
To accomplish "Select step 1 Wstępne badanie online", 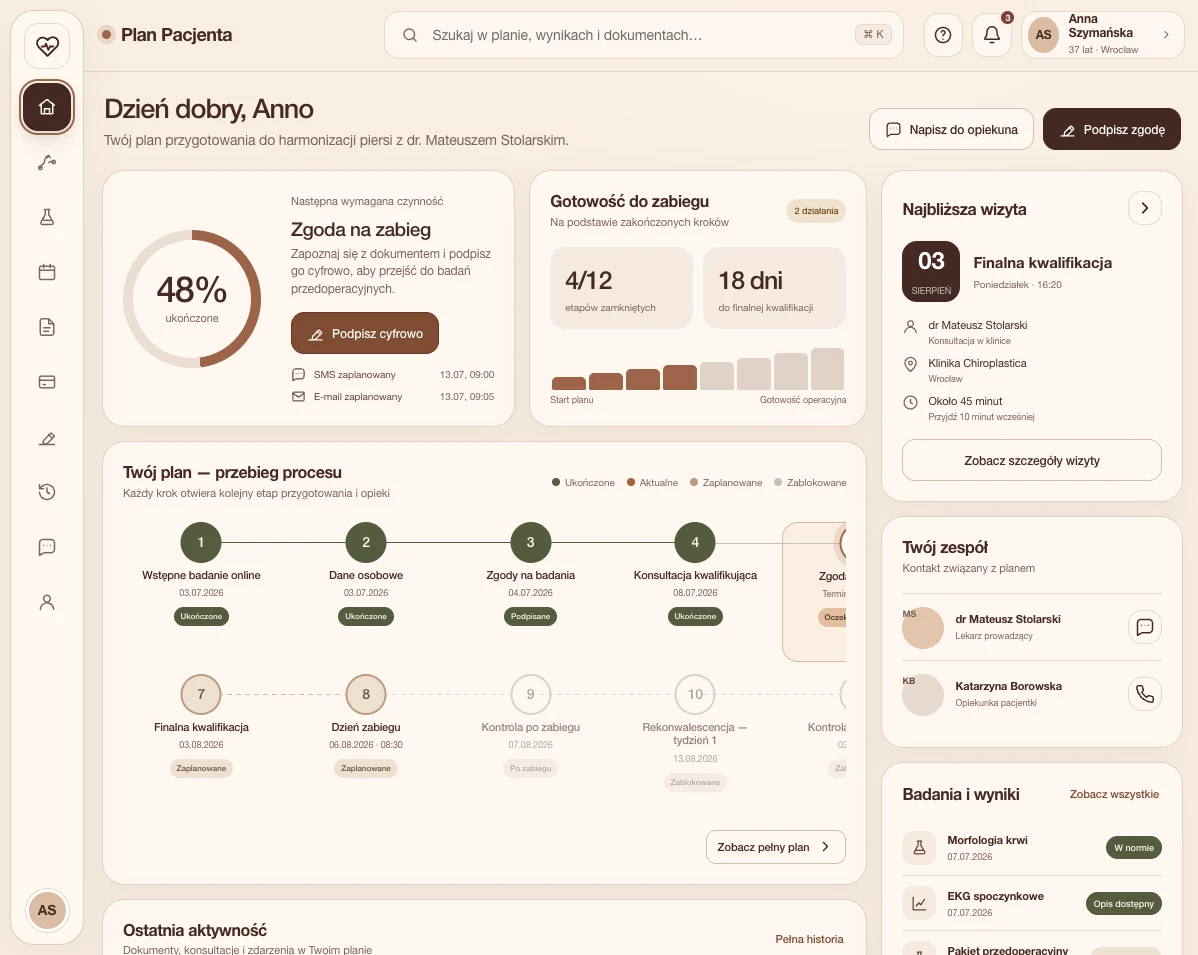I will (201, 542).
